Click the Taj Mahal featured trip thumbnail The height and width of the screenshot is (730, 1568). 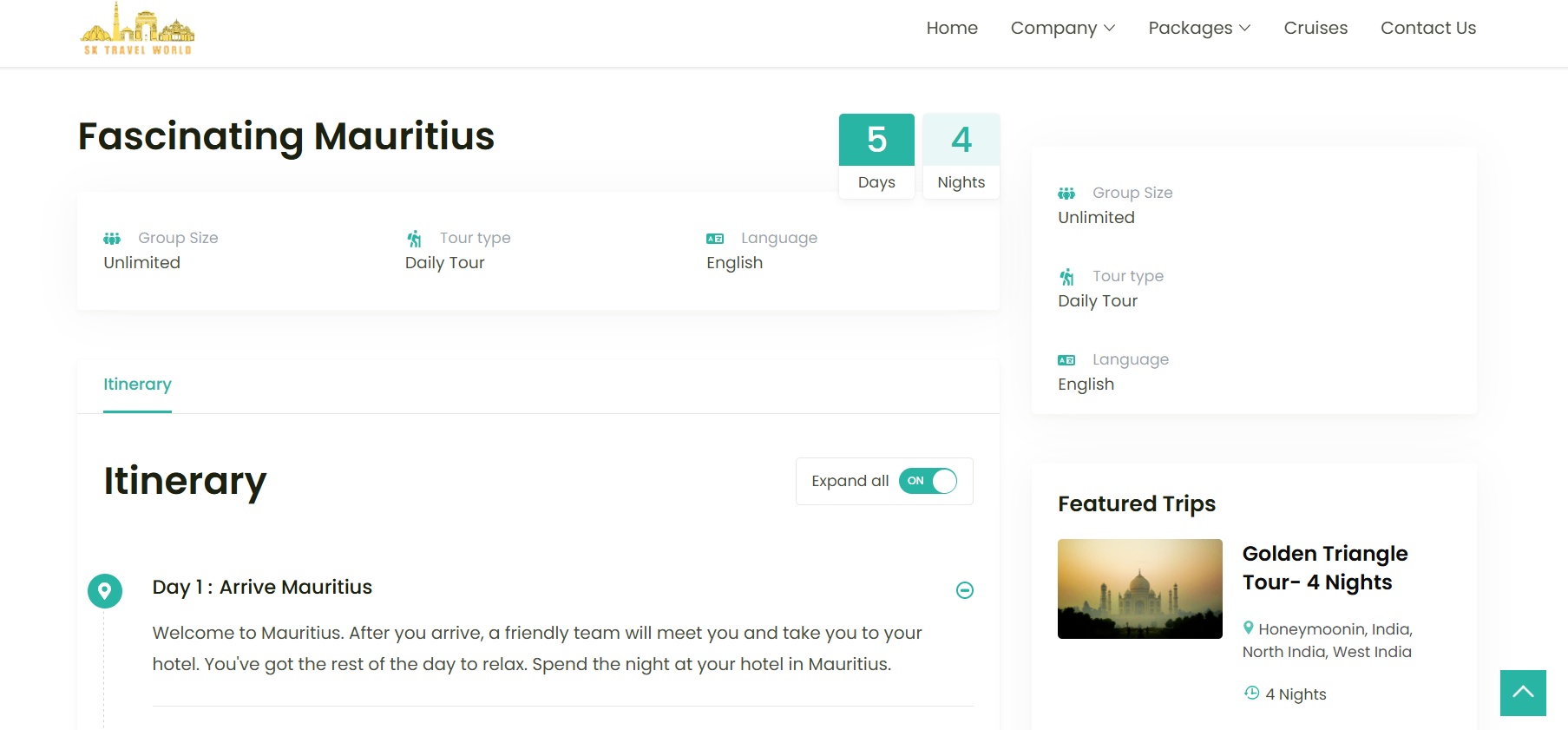[x=1139, y=589]
